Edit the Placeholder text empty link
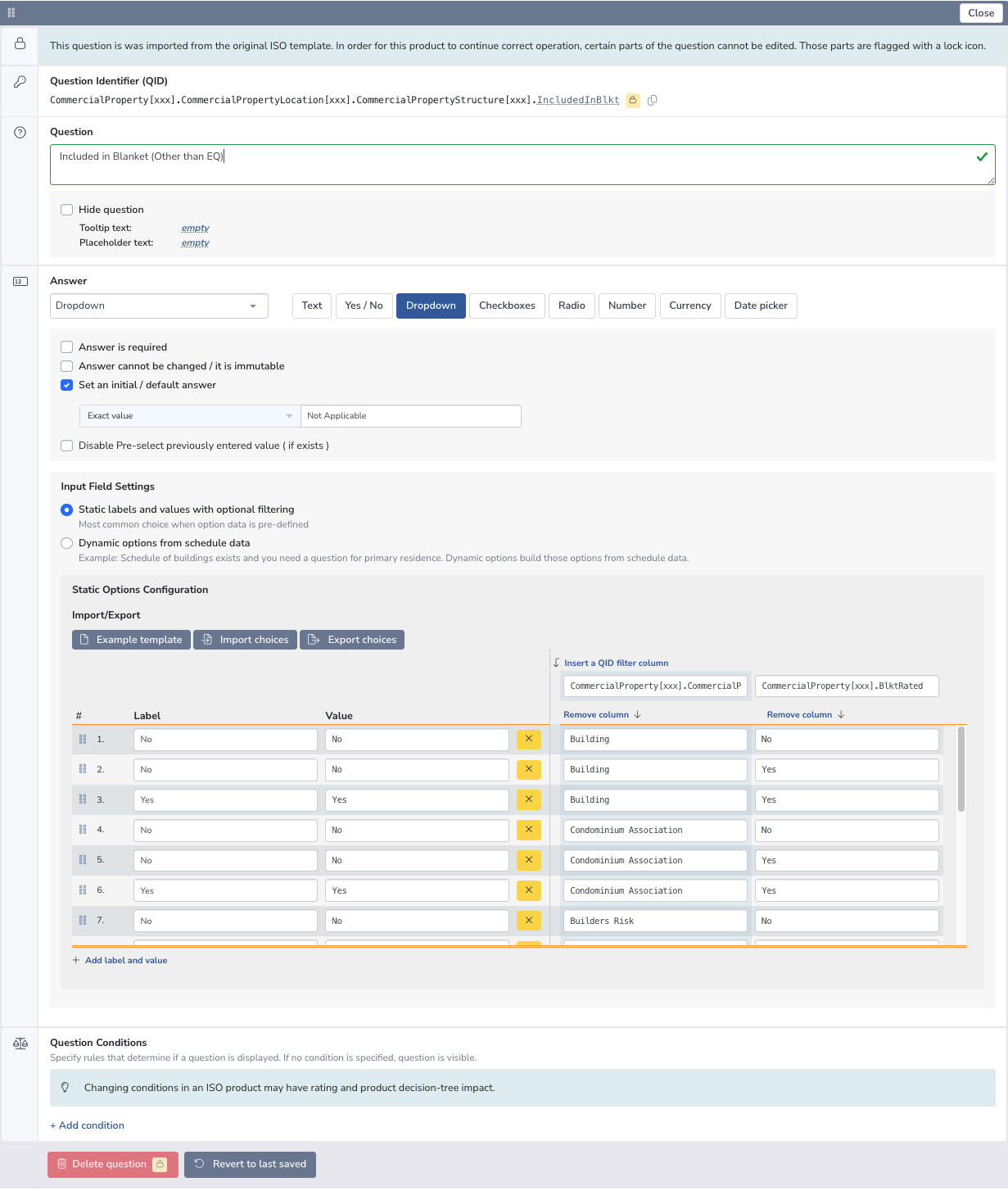This screenshot has height=1191, width=1008. pos(196,242)
